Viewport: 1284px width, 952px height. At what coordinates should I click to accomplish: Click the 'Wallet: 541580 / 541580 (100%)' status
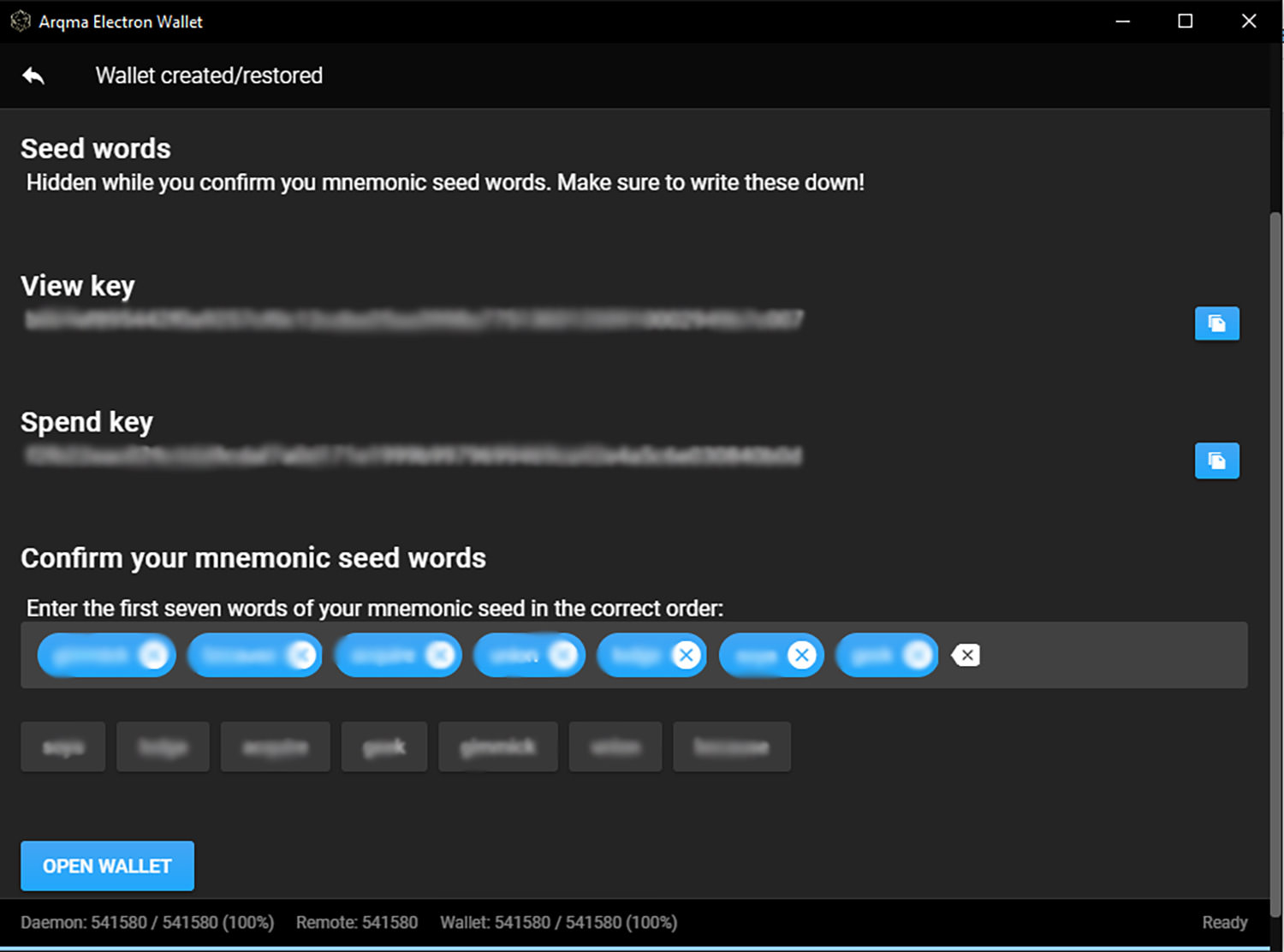559,922
